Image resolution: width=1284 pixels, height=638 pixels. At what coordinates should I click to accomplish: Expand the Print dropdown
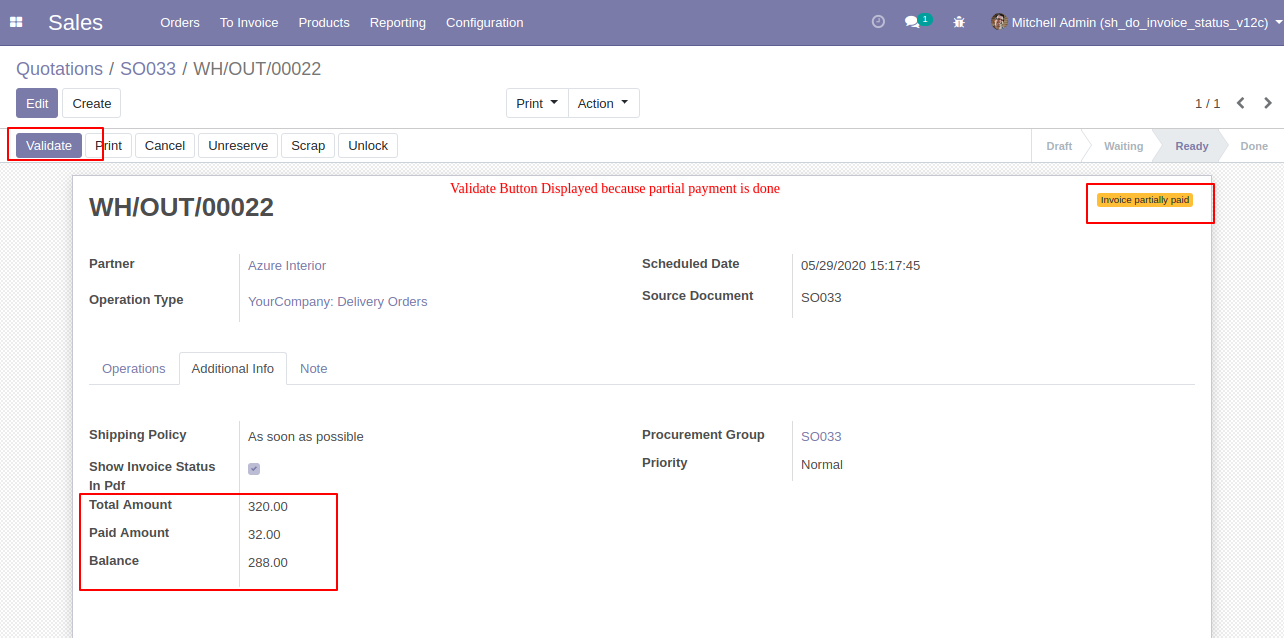coord(537,103)
